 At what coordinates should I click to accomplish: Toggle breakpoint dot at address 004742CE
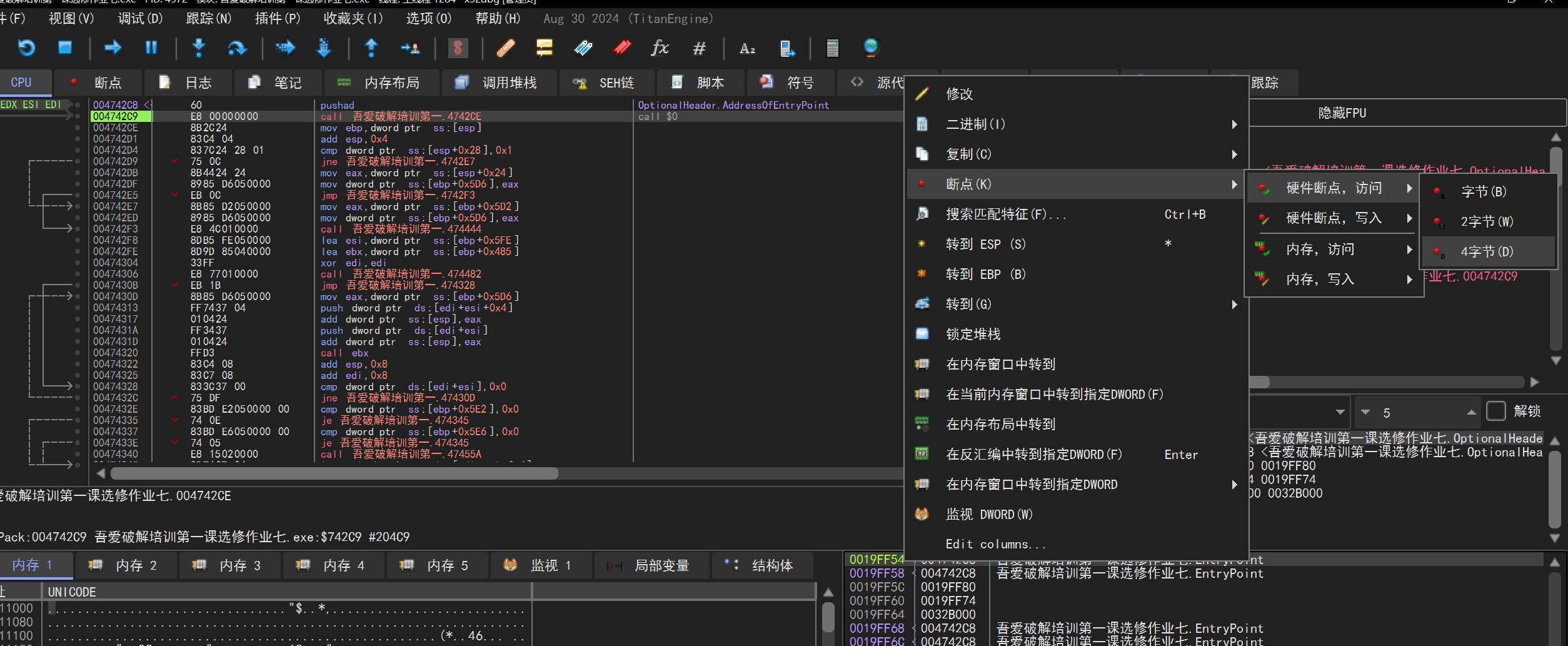78,128
